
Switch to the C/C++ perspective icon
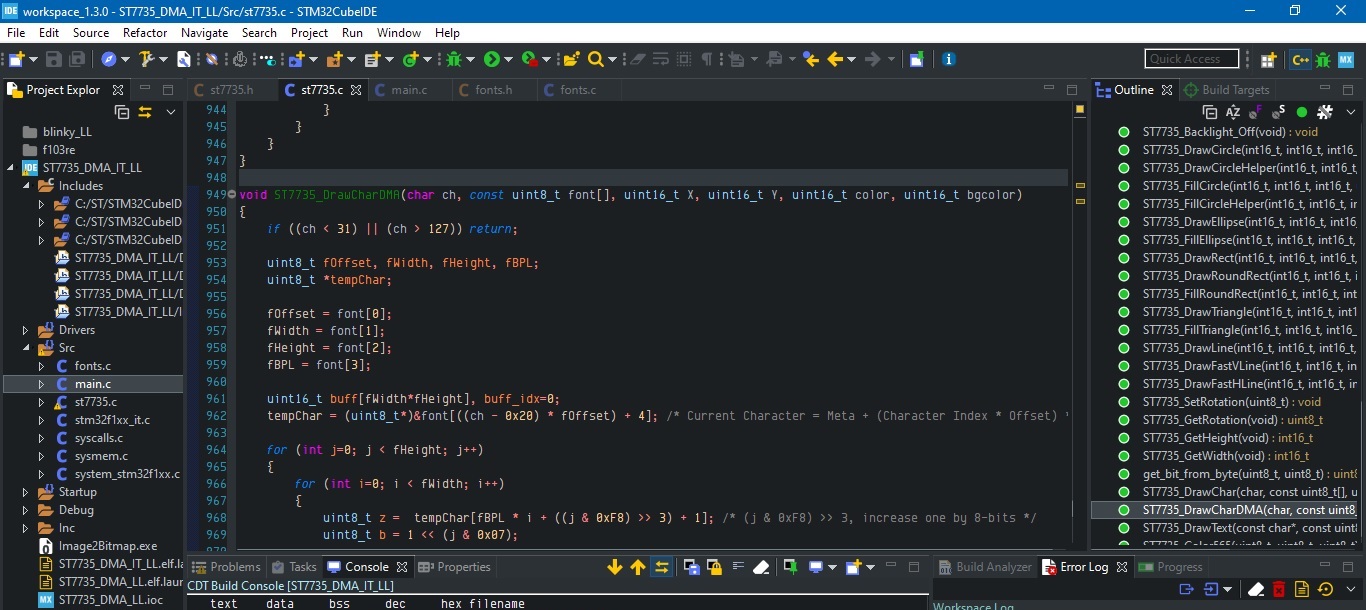[x=1300, y=60]
